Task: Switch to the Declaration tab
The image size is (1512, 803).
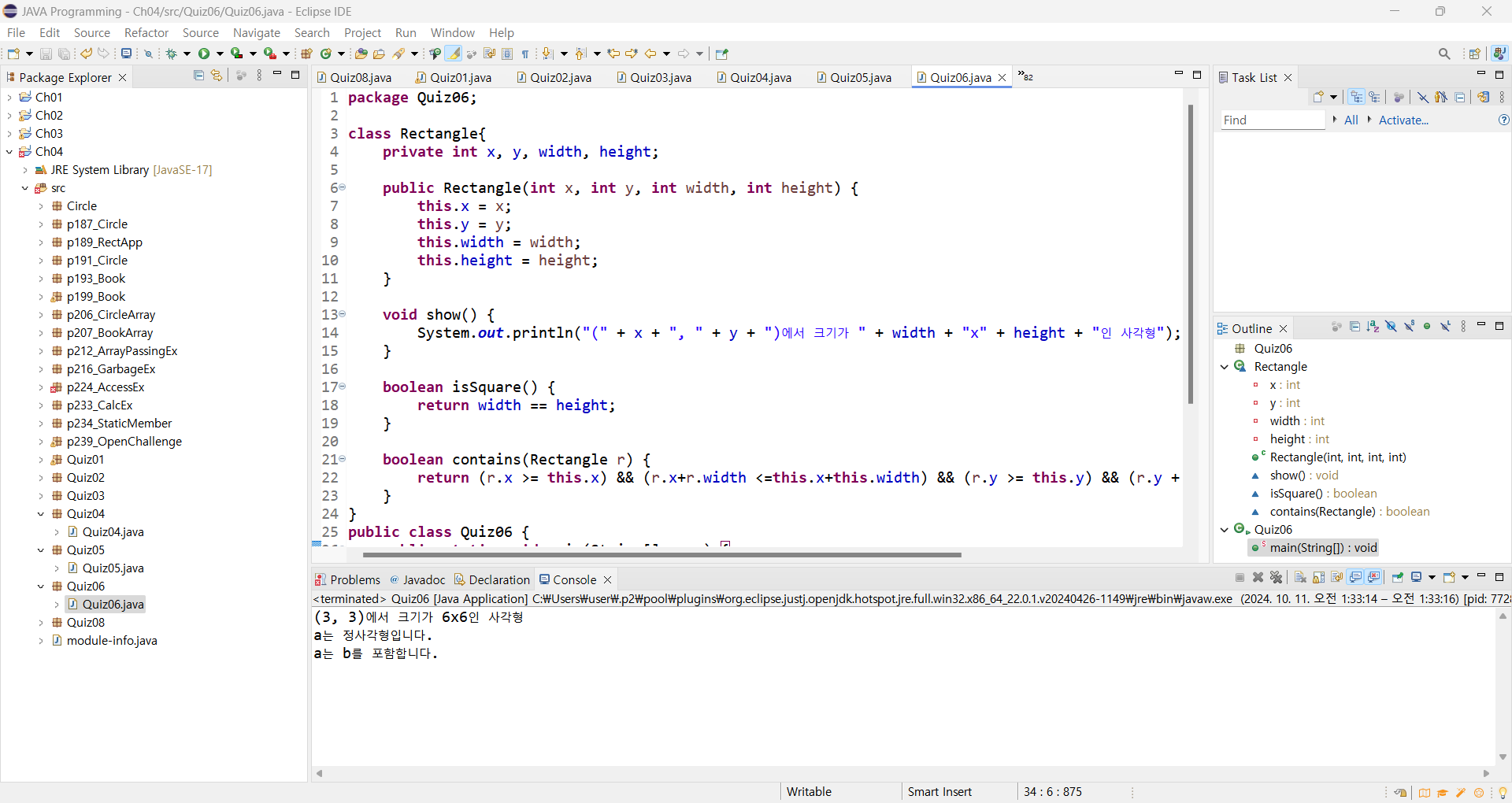Action: coord(492,579)
